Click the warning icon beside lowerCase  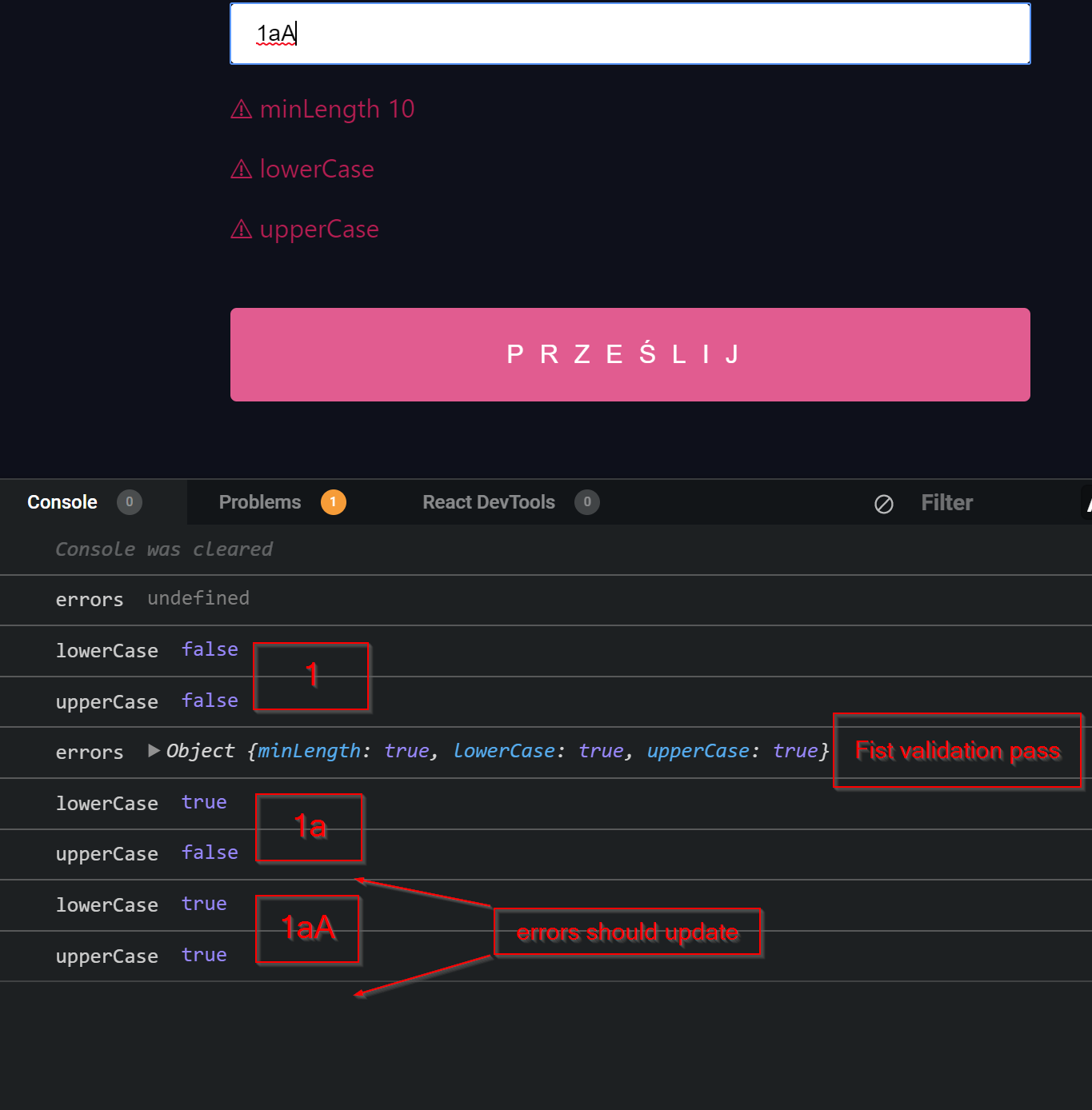pos(242,169)
